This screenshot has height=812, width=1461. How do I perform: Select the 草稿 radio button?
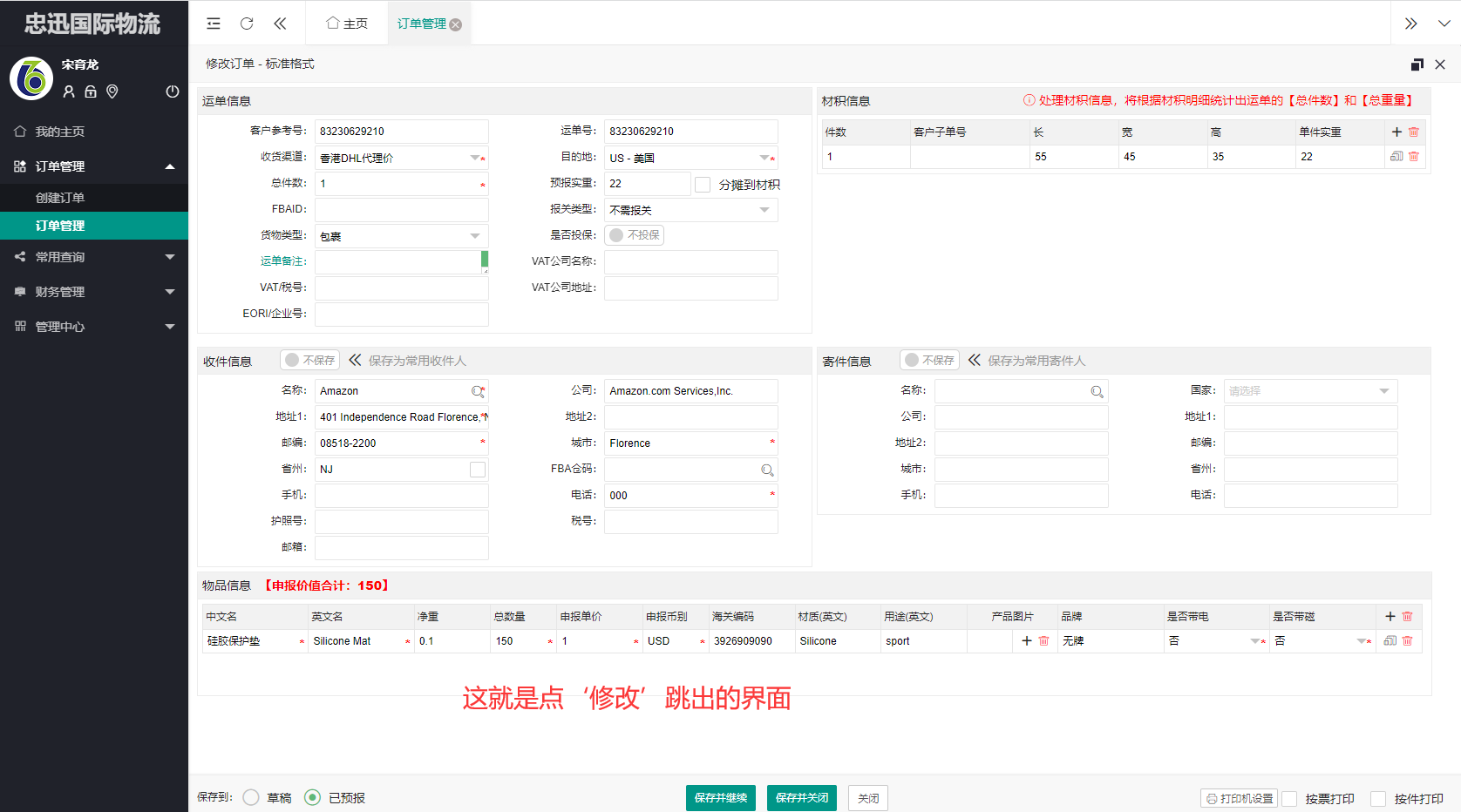pyautogui.click(x=251, y=798)
